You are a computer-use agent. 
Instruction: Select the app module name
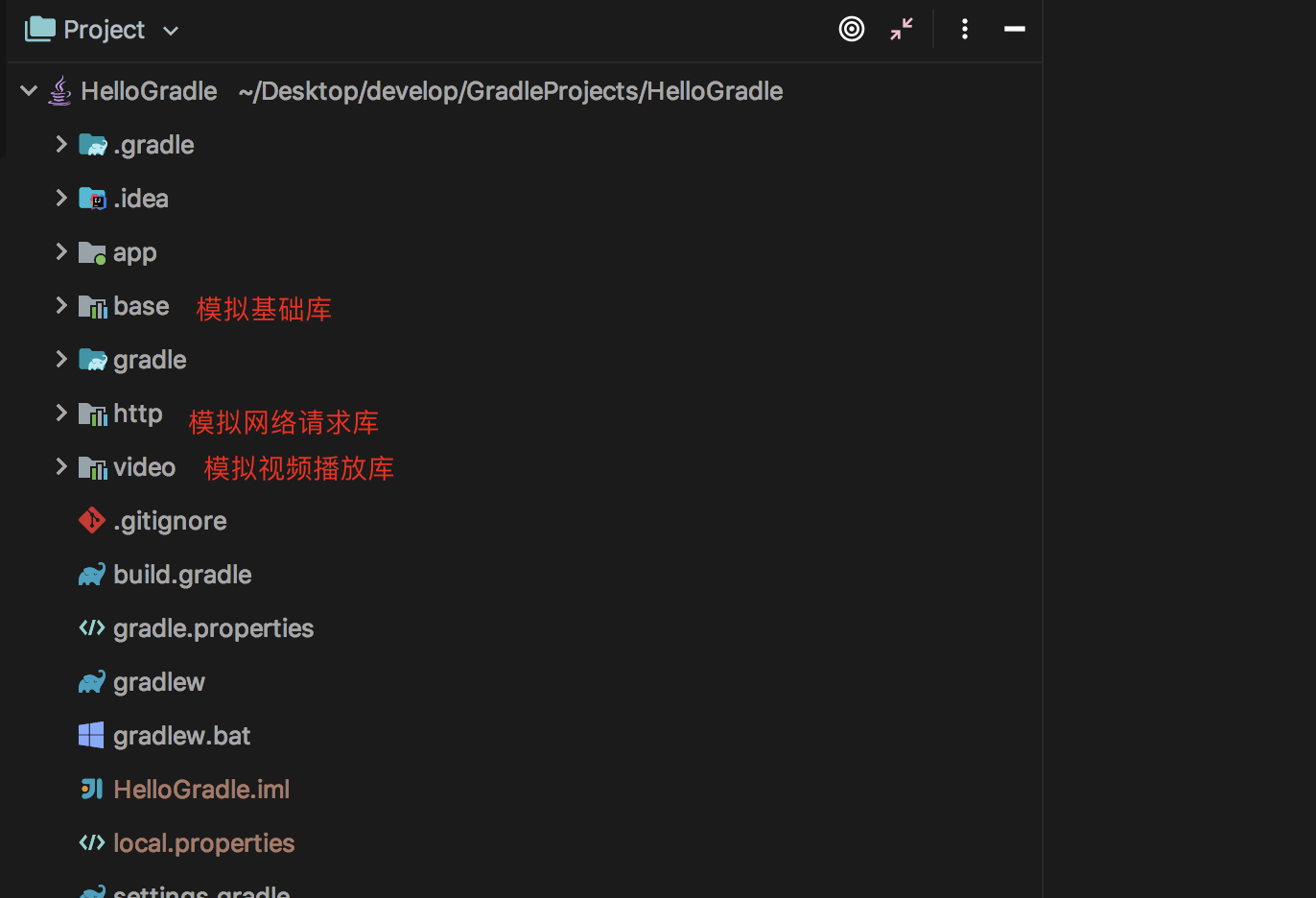(134, 253)
